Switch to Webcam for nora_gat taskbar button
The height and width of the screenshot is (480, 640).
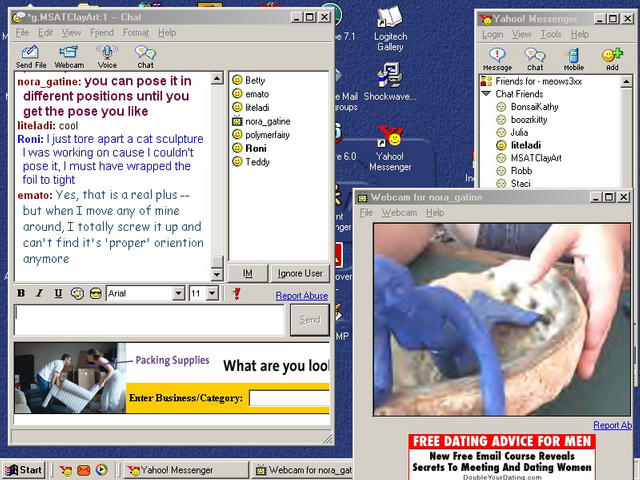click(x=302, y=470)
